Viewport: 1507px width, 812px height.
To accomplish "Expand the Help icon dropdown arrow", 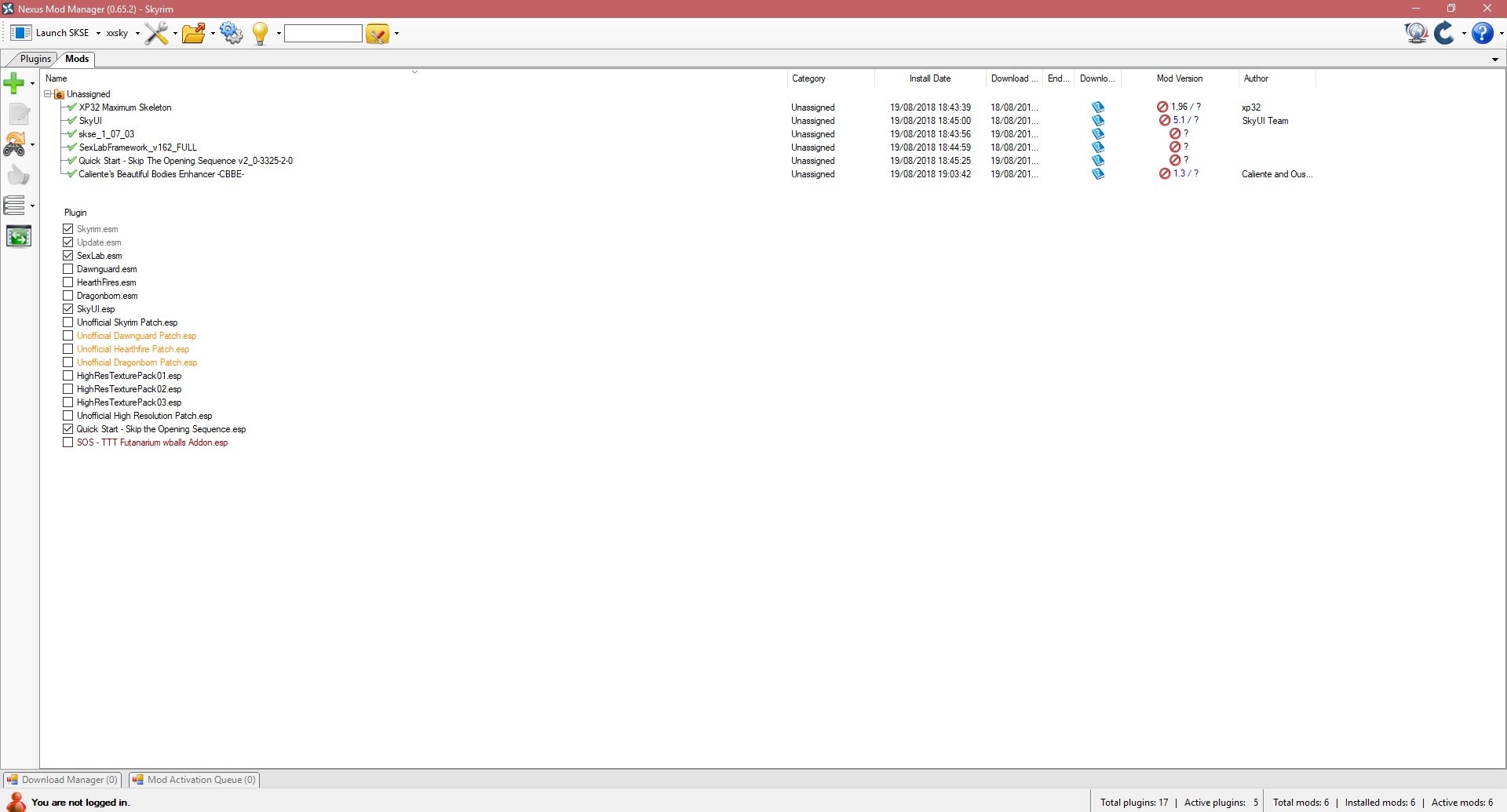I will click(1502, 34).
